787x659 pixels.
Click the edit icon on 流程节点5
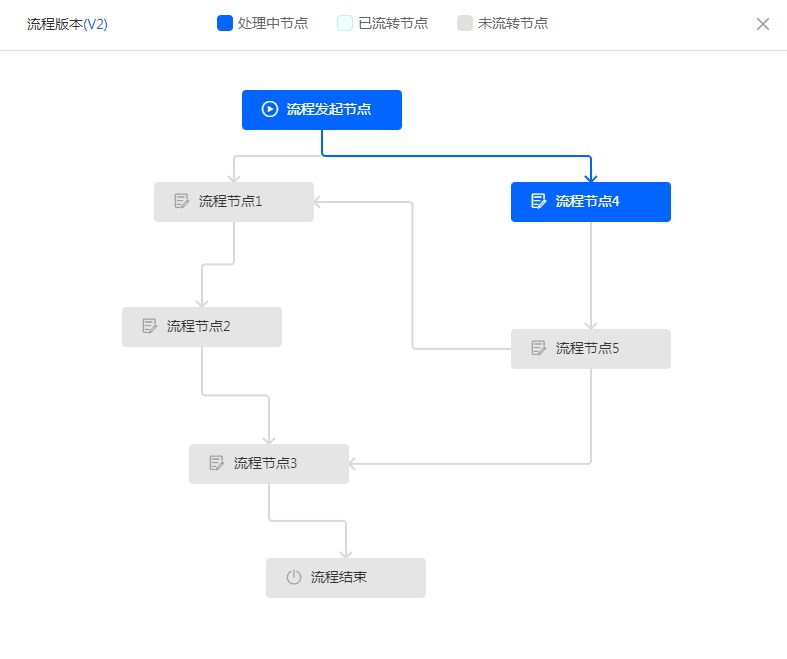[x=538, y=348]
